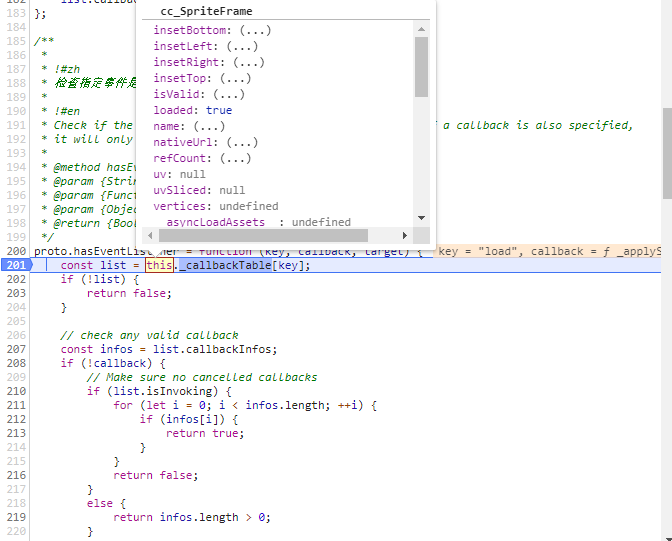Click the 'key = "load"' inline value
This screenshot has height=541, width=672.
coord(479,251)
